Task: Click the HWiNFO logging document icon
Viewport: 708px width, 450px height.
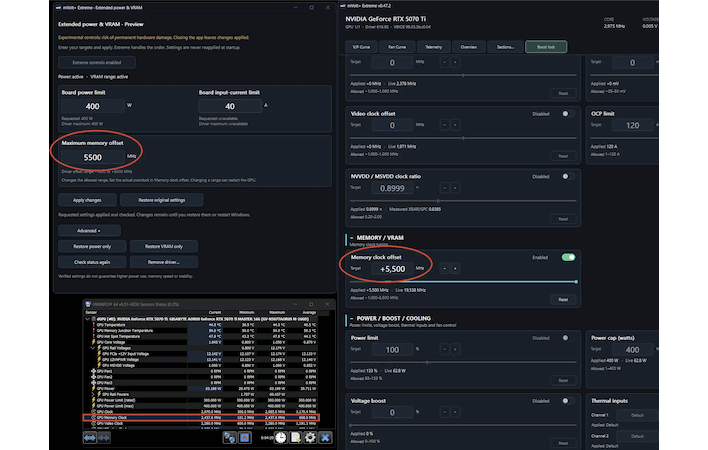Action: pyautogui.click(x=295, y=437)
